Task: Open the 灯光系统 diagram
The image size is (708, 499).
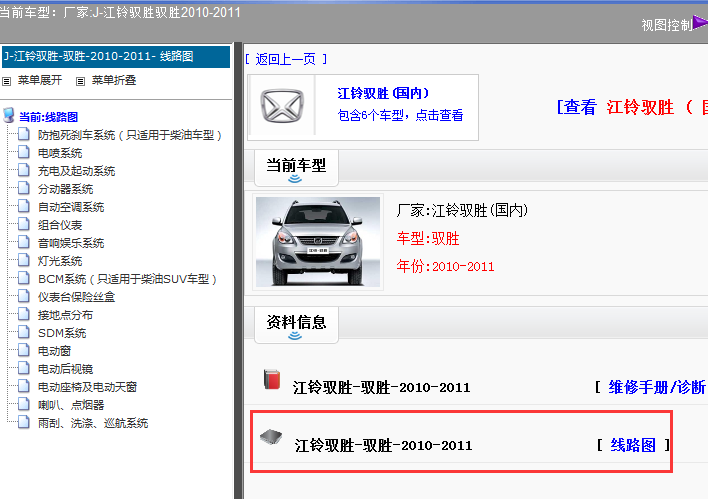Action: pos(60,261)
